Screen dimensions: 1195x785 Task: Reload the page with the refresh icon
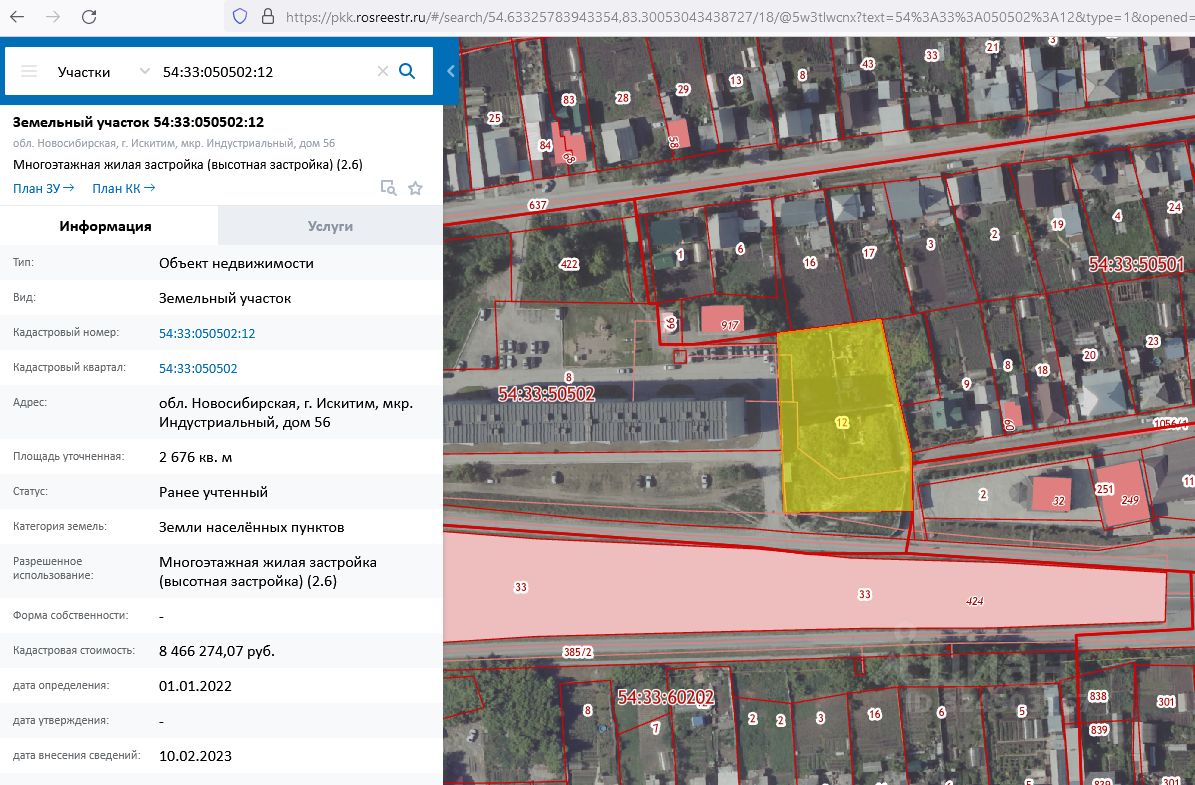[x=89, y=16]
